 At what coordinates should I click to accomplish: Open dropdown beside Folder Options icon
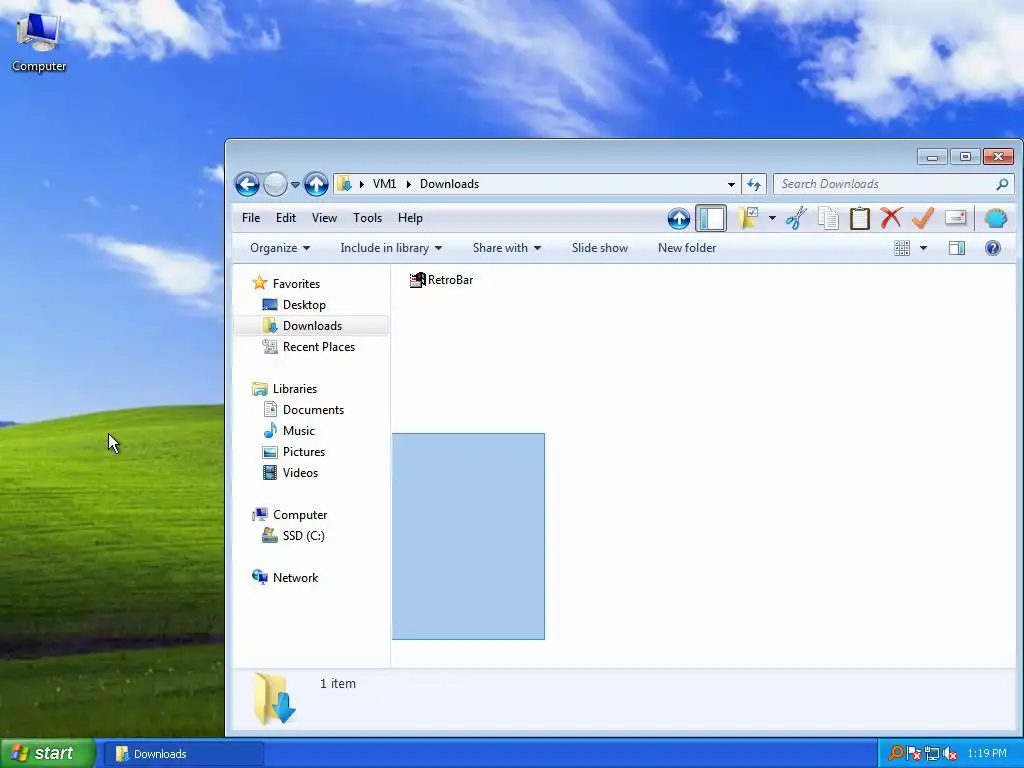coord(772,218)
